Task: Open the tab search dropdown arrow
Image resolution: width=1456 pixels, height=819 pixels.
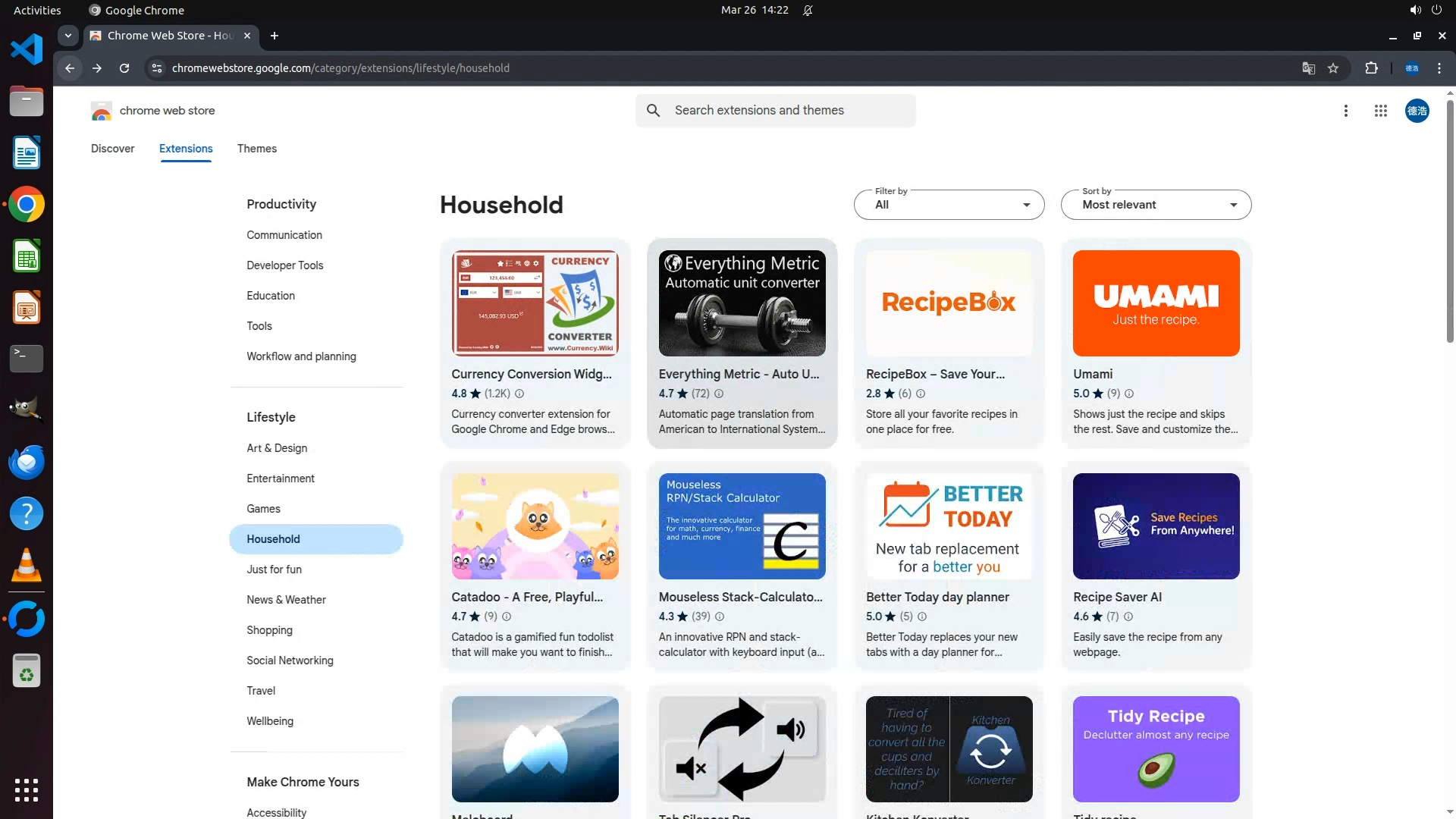Action: [68, 36]
